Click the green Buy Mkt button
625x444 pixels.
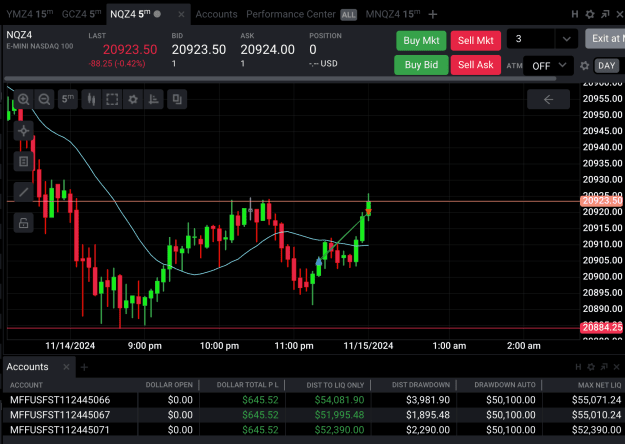421,41
